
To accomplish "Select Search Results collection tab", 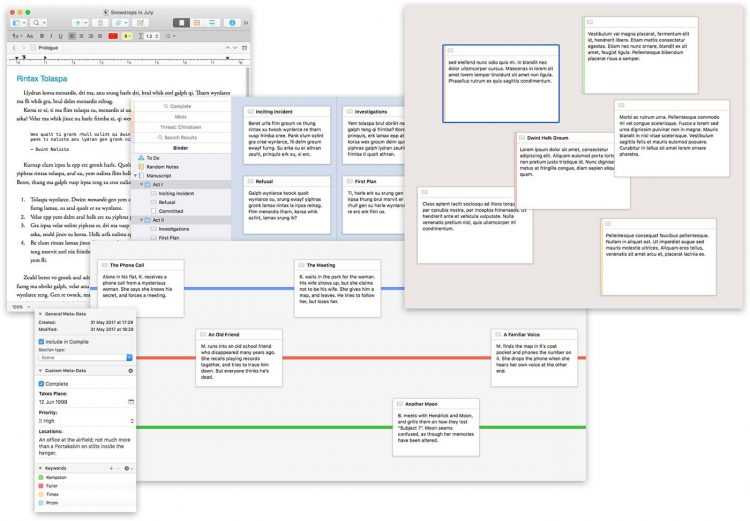I will coord(180,137).
